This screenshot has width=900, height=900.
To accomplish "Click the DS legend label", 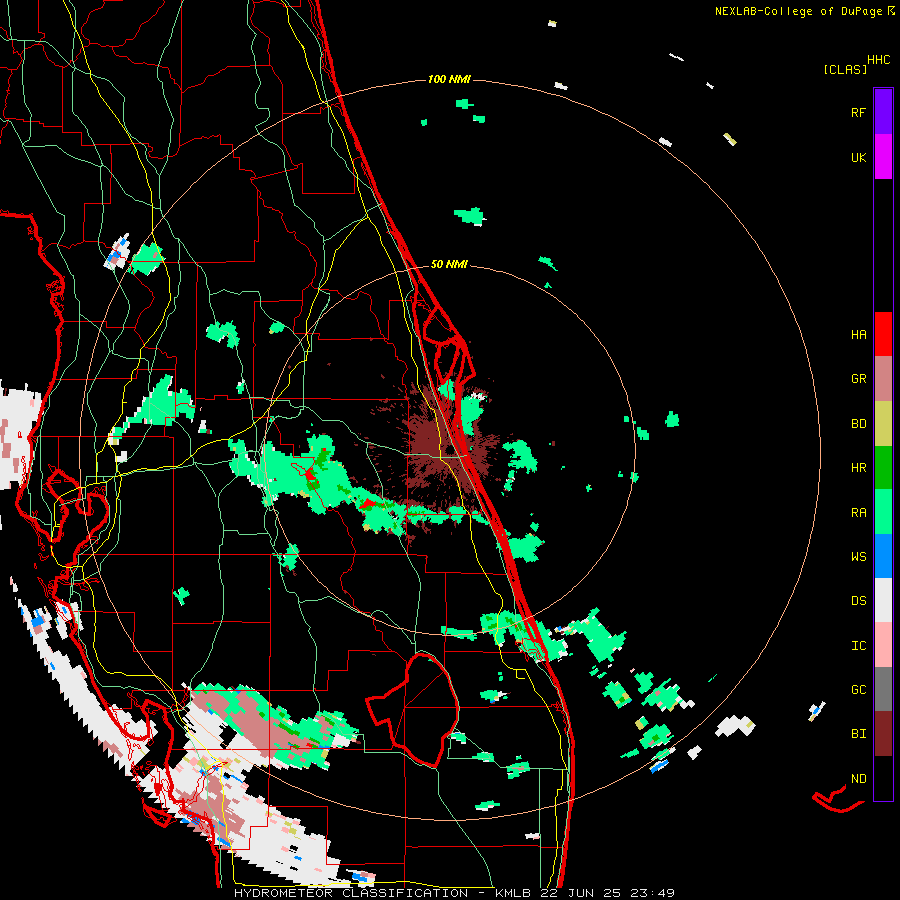I will pyautogui.click(x=858, y=601).
